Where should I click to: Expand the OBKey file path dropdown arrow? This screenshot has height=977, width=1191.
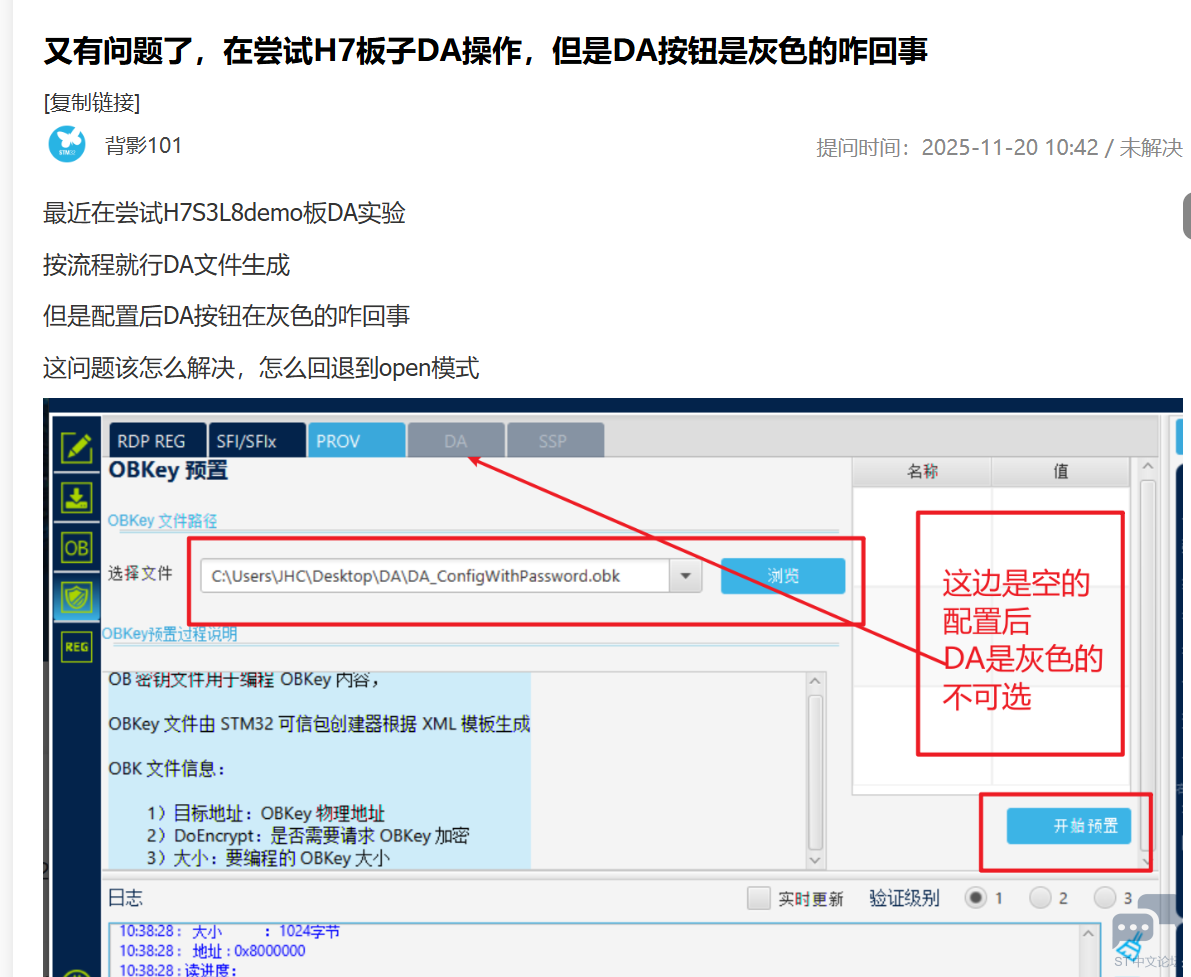click(x=686, y=576)
